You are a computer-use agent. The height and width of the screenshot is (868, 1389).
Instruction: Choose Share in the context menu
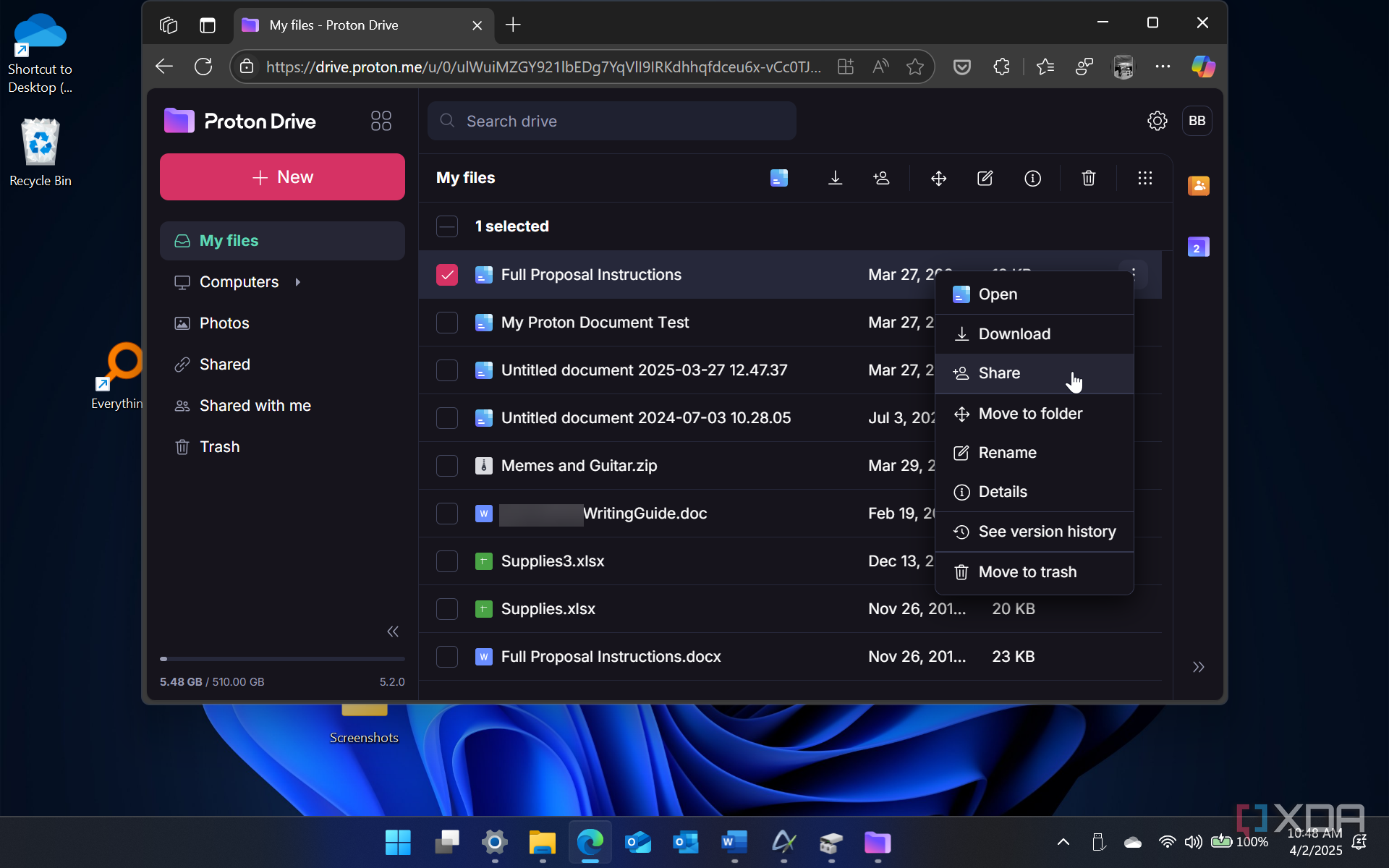pos(1034,373)
